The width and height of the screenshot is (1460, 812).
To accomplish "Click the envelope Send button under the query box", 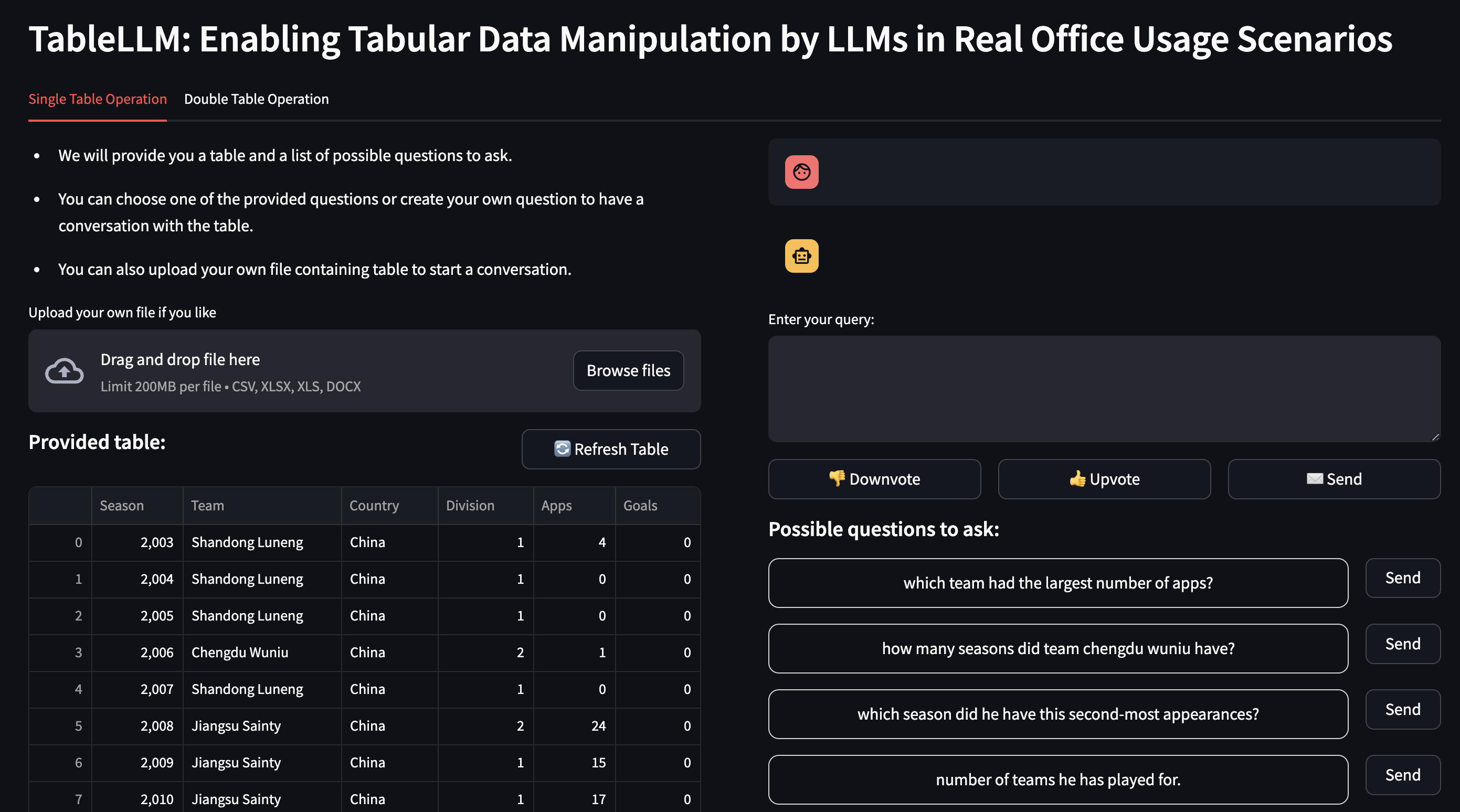I will (x=1334, y=479).
